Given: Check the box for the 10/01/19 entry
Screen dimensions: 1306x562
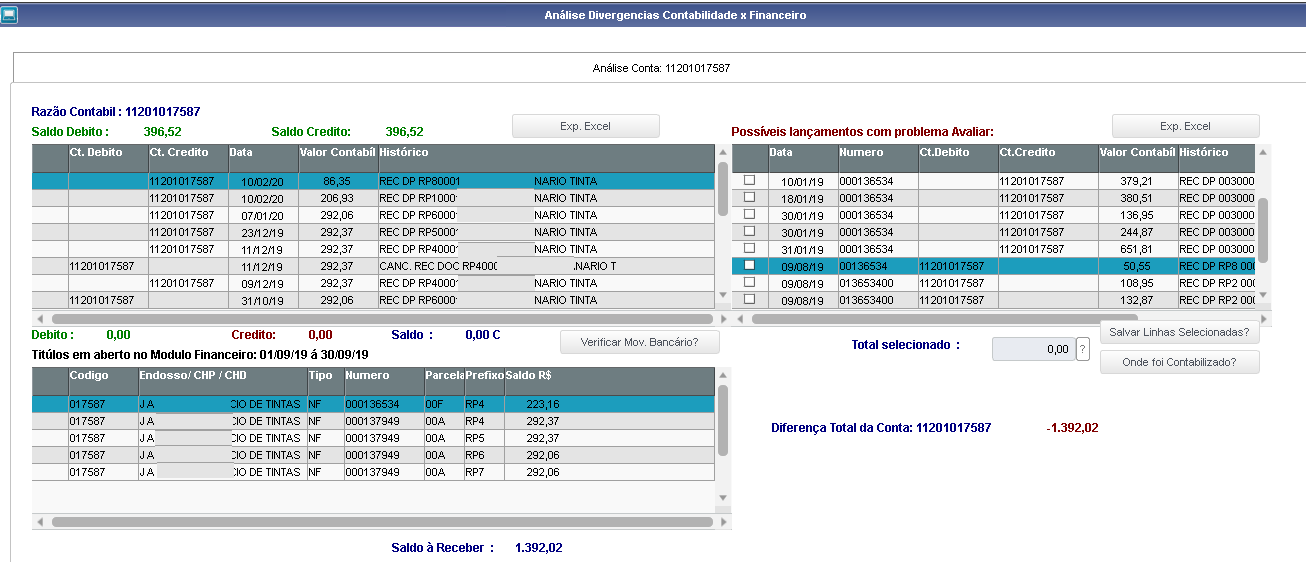Looking at the screenshot, I should click(749, 180).
